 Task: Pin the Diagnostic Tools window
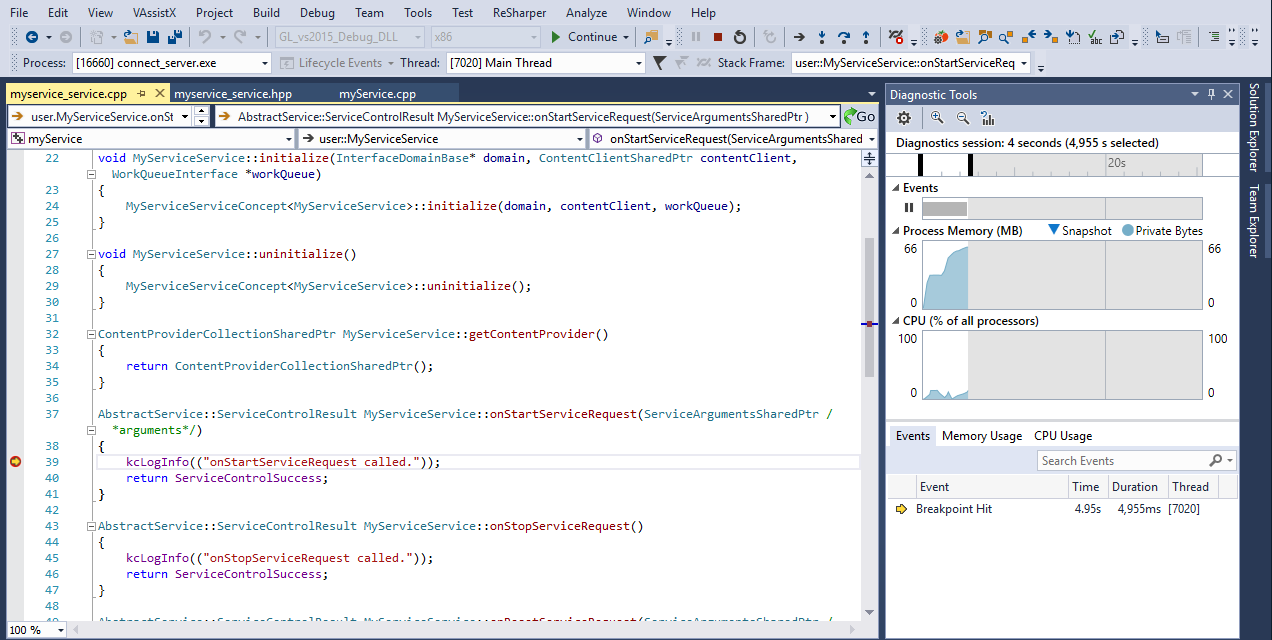tap(1211, 94)
